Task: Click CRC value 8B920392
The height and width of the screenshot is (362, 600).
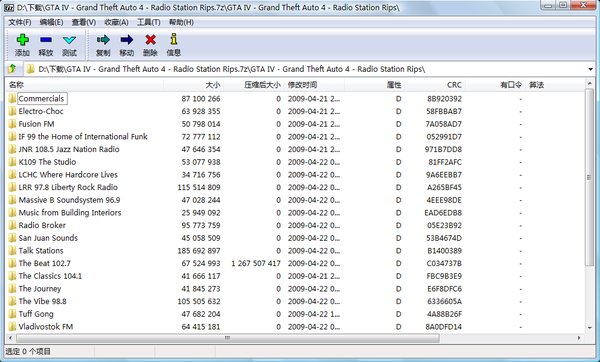Action: click(x=444, y=99)
